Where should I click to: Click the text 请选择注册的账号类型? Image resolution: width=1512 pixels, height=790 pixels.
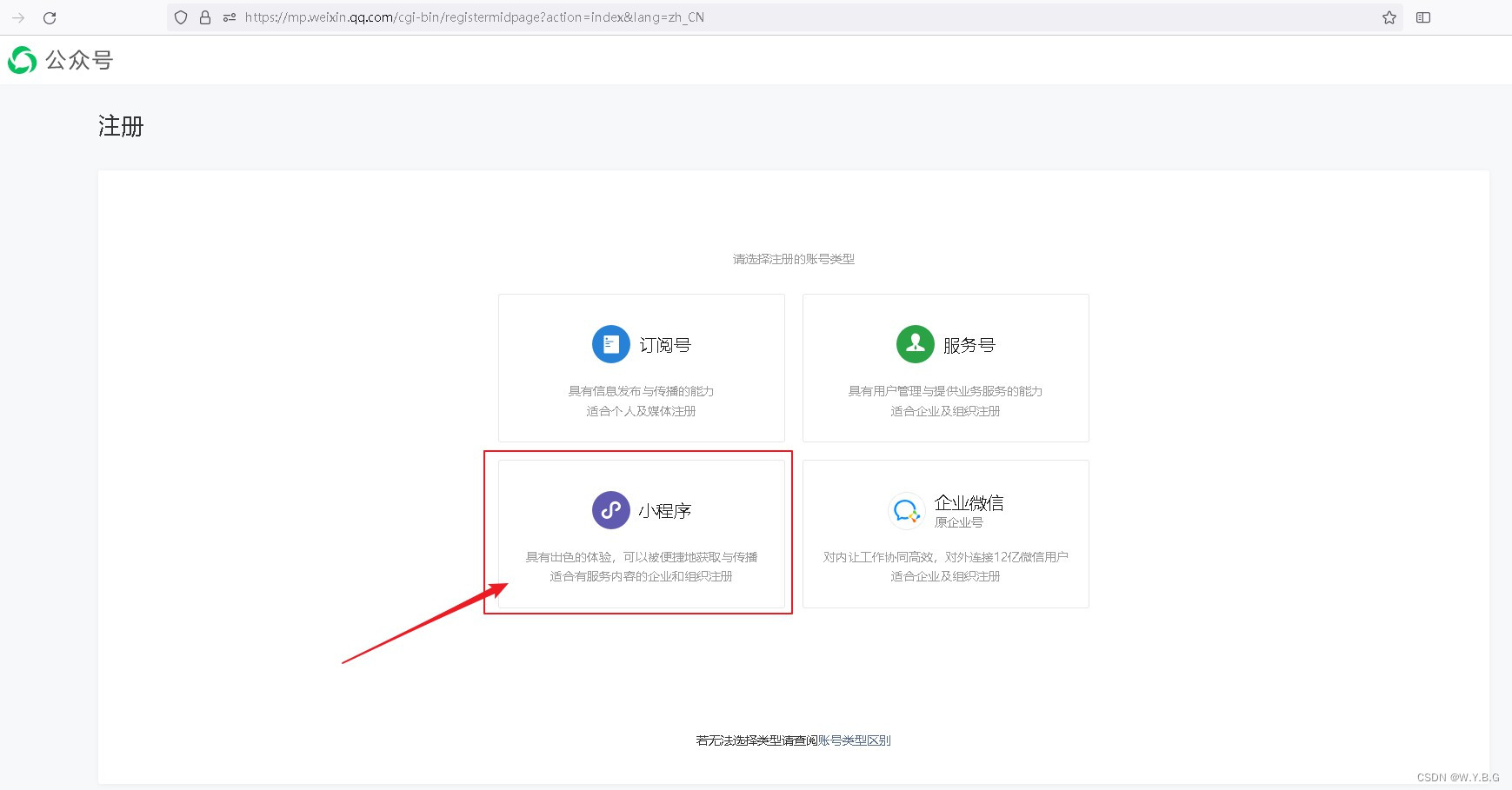pos(794,259)
